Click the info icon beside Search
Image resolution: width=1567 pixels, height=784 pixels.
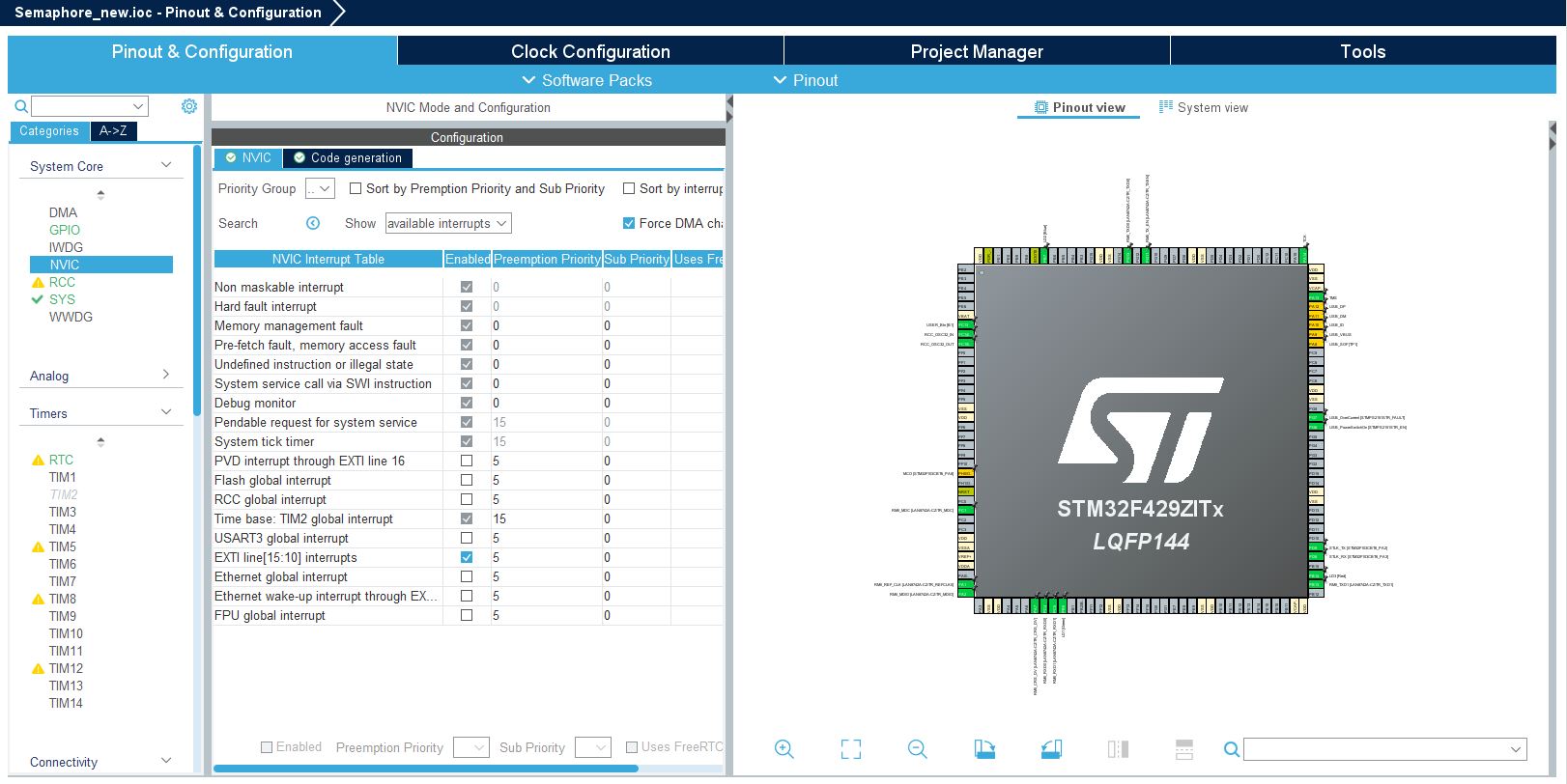click(313, 223)
